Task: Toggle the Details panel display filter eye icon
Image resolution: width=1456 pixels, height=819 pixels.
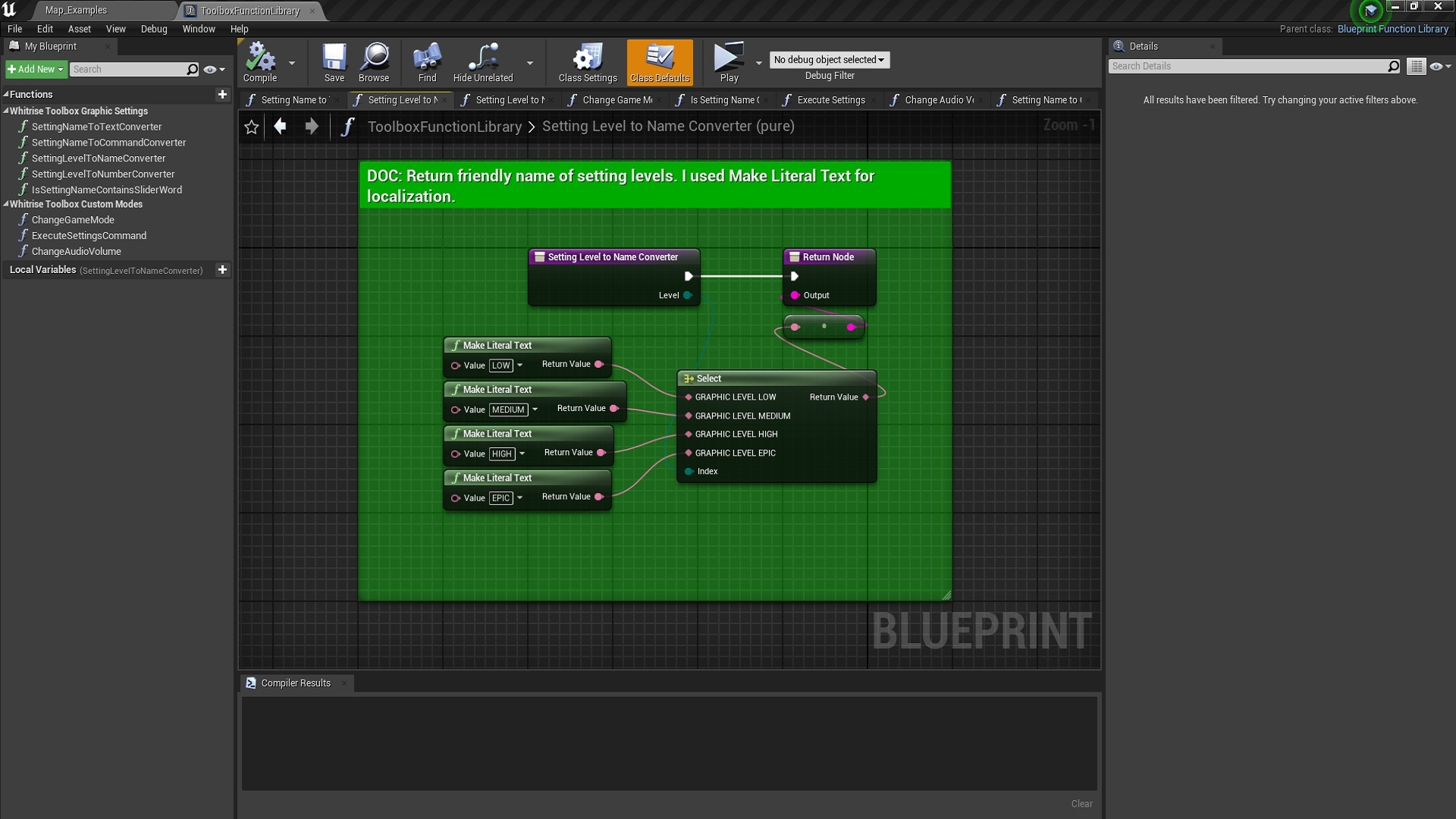Action: (x=1439, y=66)
